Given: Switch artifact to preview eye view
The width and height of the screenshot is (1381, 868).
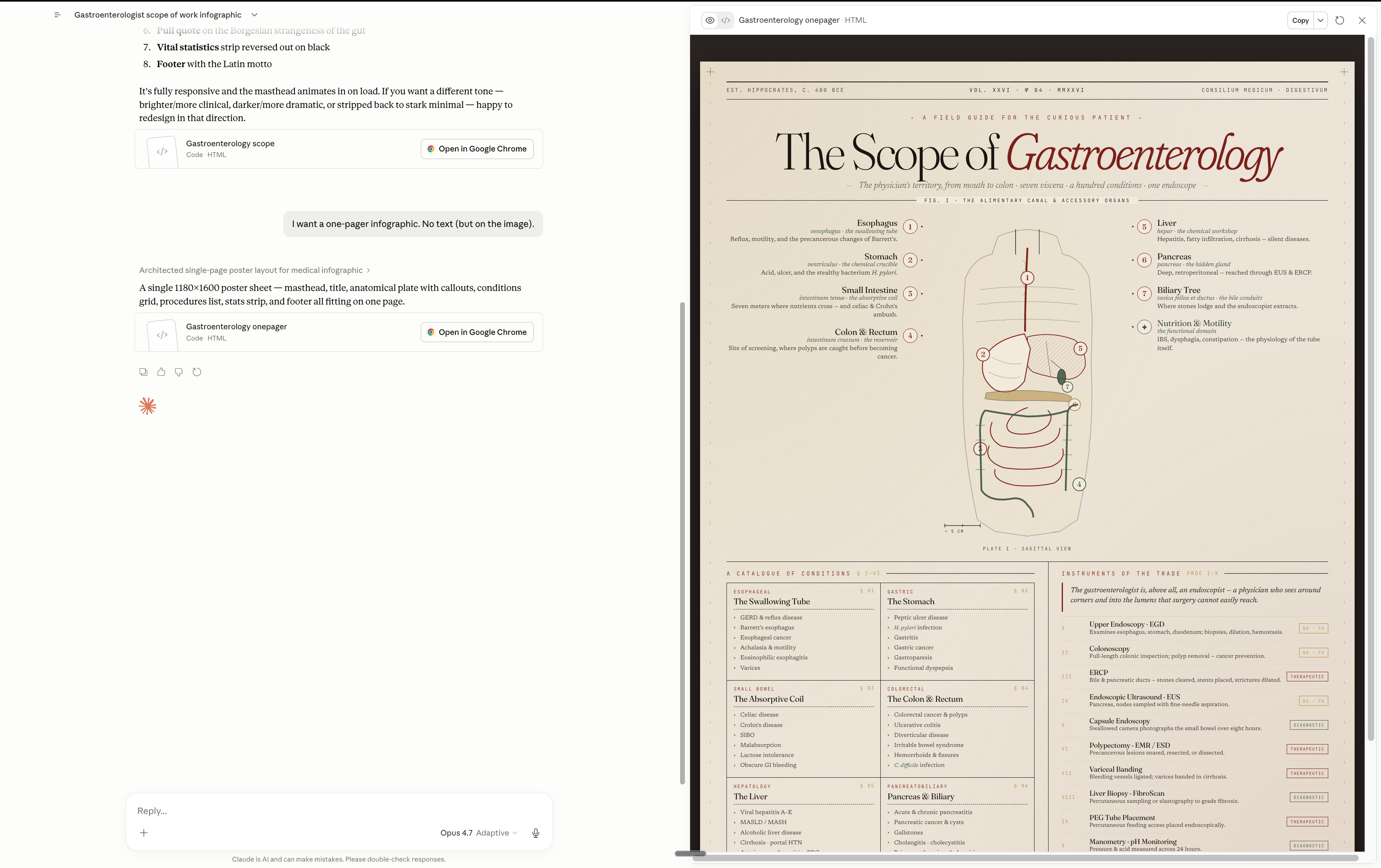Looking at the screenshot, I should [710, 20].
